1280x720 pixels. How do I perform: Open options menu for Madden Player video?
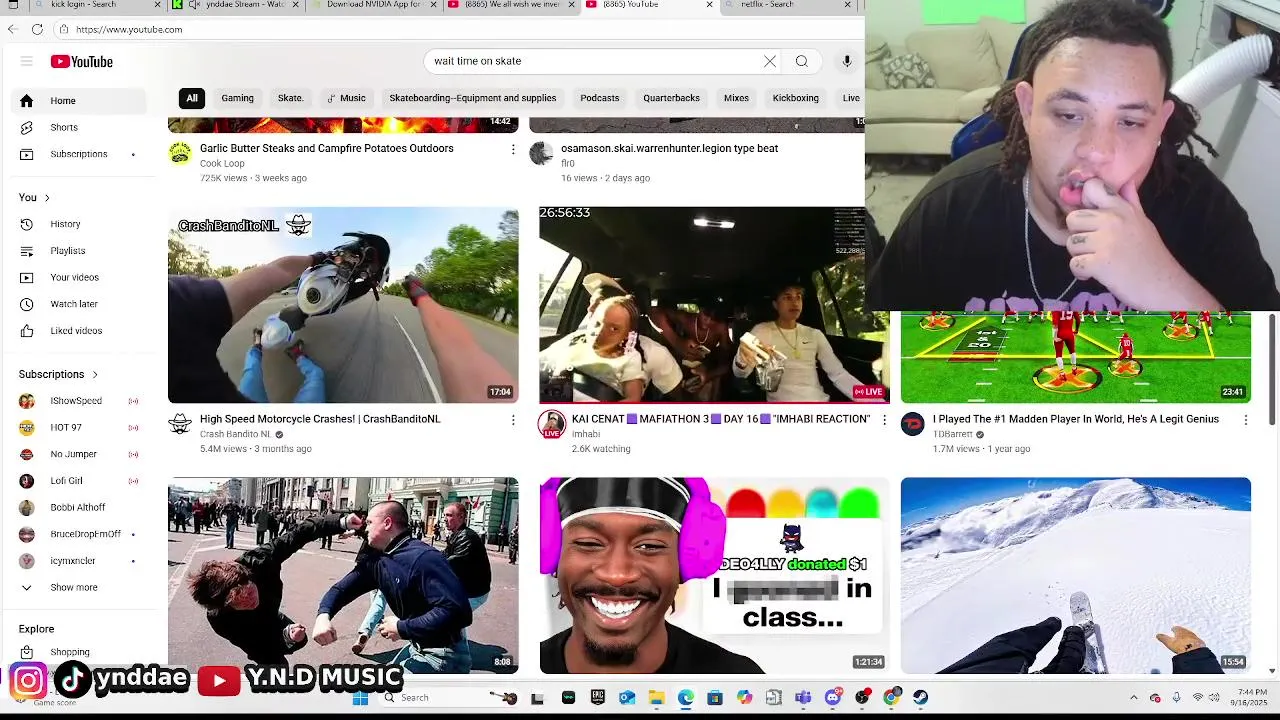pos(1245,420)
